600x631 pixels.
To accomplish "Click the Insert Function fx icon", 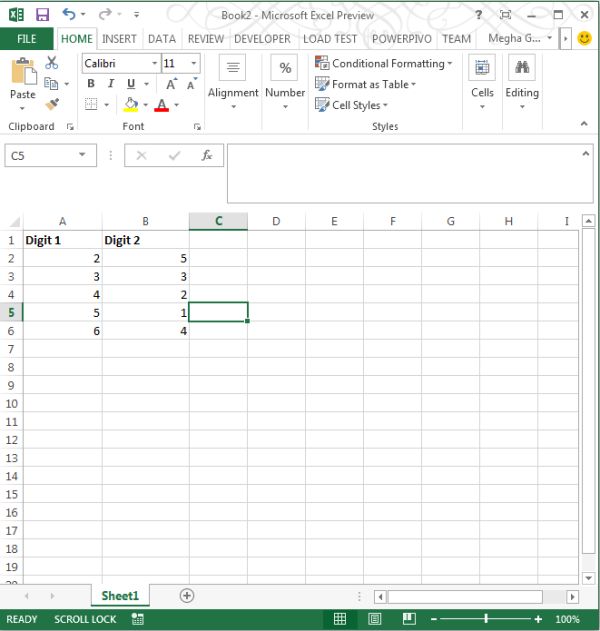I will 207,155.
